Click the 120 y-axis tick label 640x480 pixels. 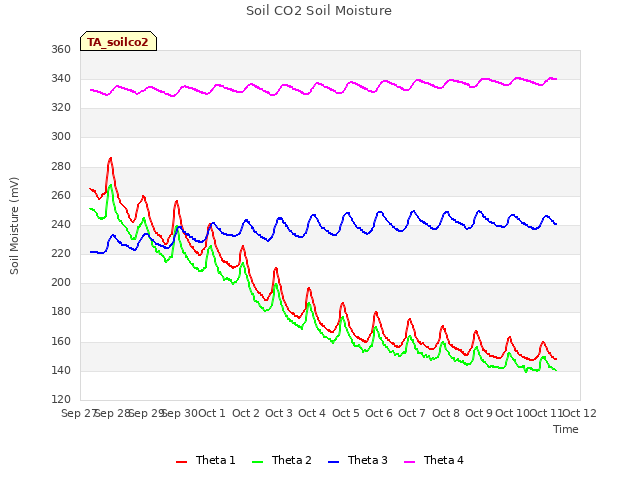pos(61,399)
